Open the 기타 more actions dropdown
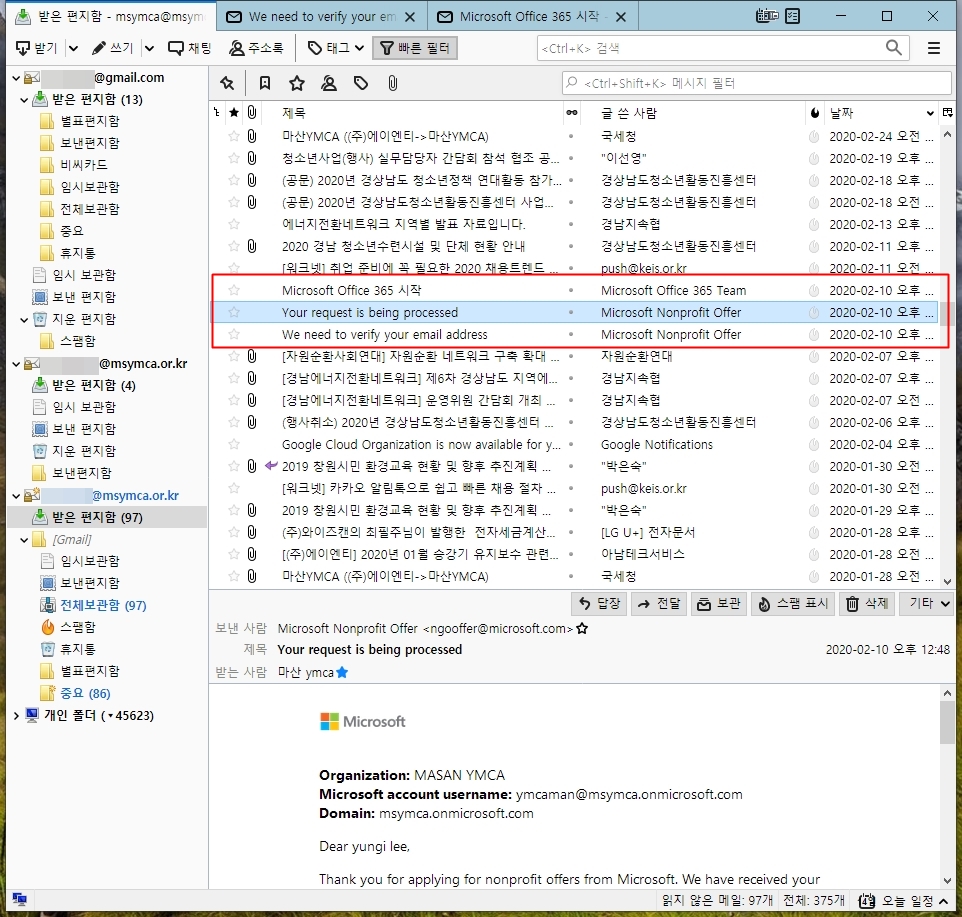Image resolution: width=962 pixels, height=917 pixels. coord(926,604)
